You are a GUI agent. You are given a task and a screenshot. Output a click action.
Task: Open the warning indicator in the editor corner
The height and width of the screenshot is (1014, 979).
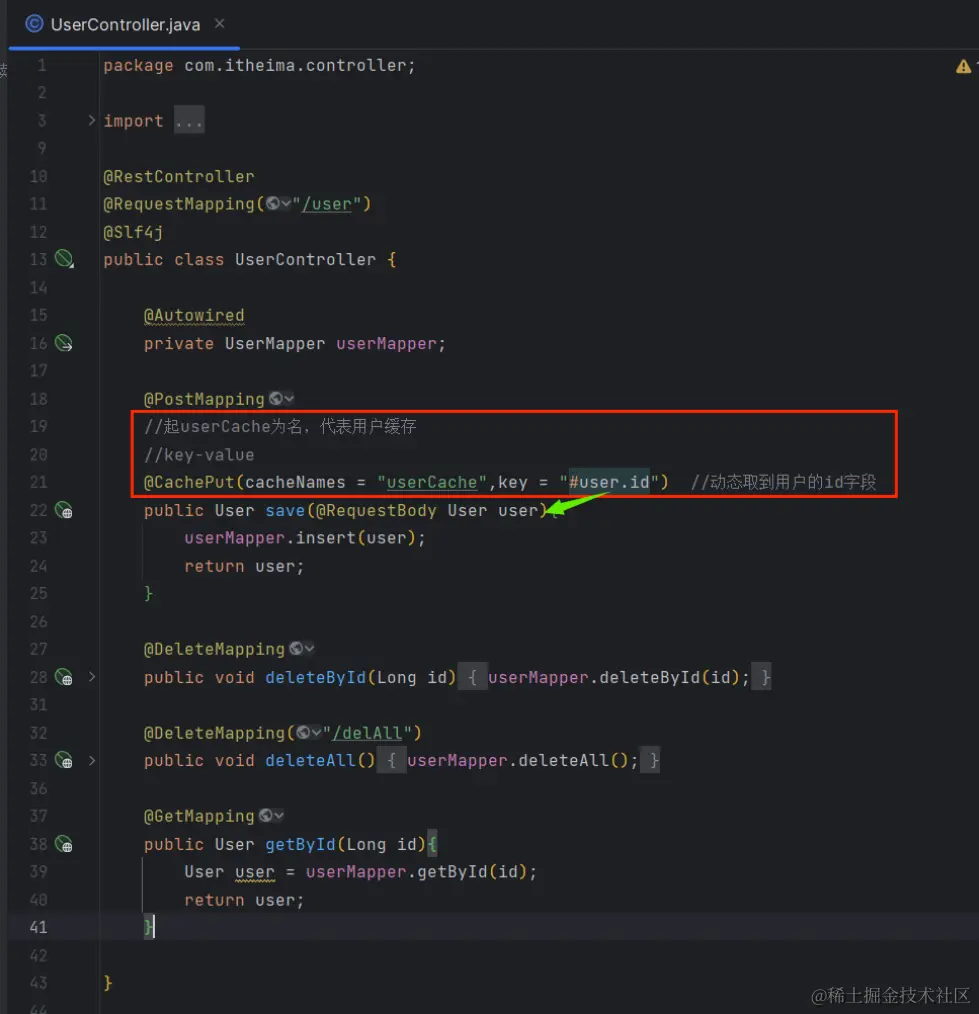pyautogui.click(x=963, y=66)
